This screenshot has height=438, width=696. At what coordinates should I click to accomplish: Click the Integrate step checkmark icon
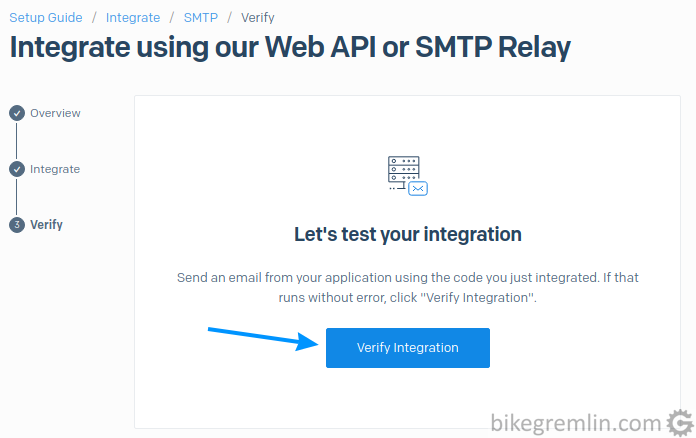17,169
